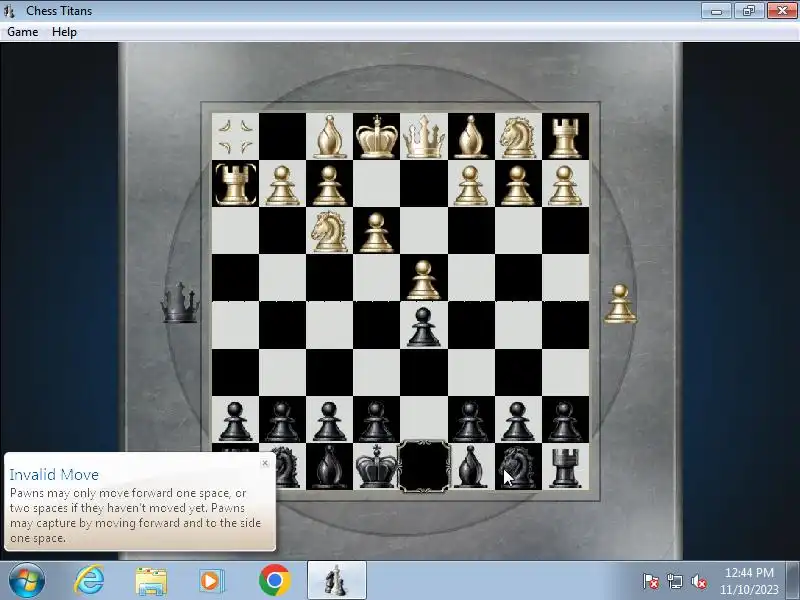Click the highlighted empty square beside black king
Screen dimensions: 800x600
pos(424,466)
